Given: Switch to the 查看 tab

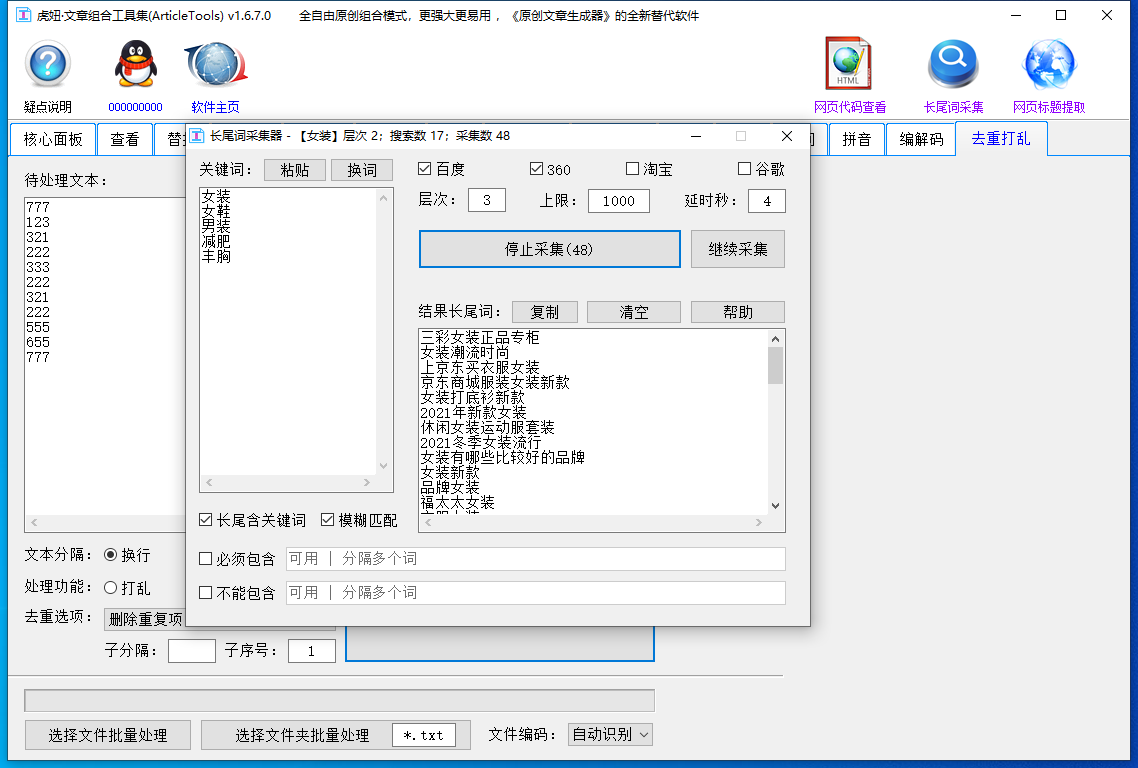Looking at the screenshot, I should pos(125,139).
